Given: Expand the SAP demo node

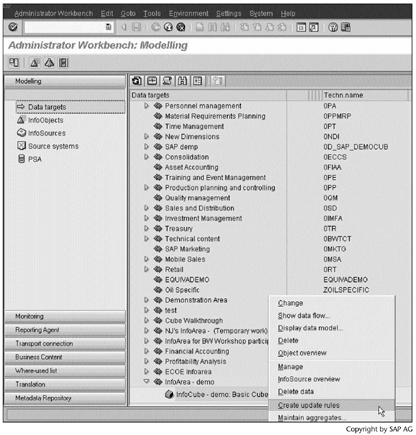Looking at the screenshot, I should point(146,147).
